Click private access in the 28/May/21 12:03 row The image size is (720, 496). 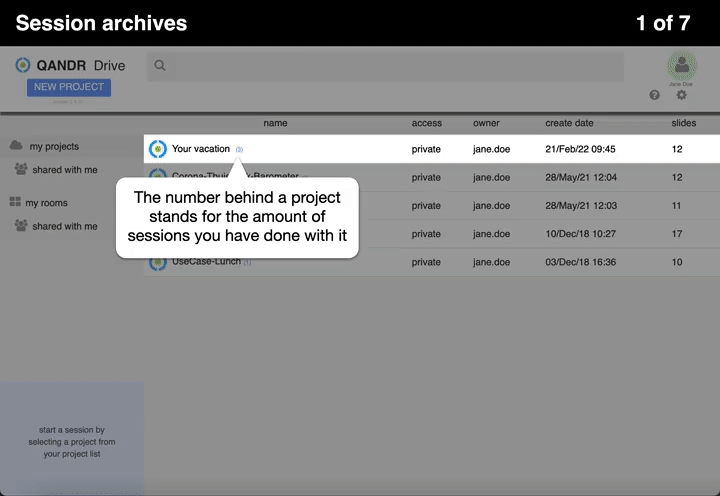tap(426, 206)
